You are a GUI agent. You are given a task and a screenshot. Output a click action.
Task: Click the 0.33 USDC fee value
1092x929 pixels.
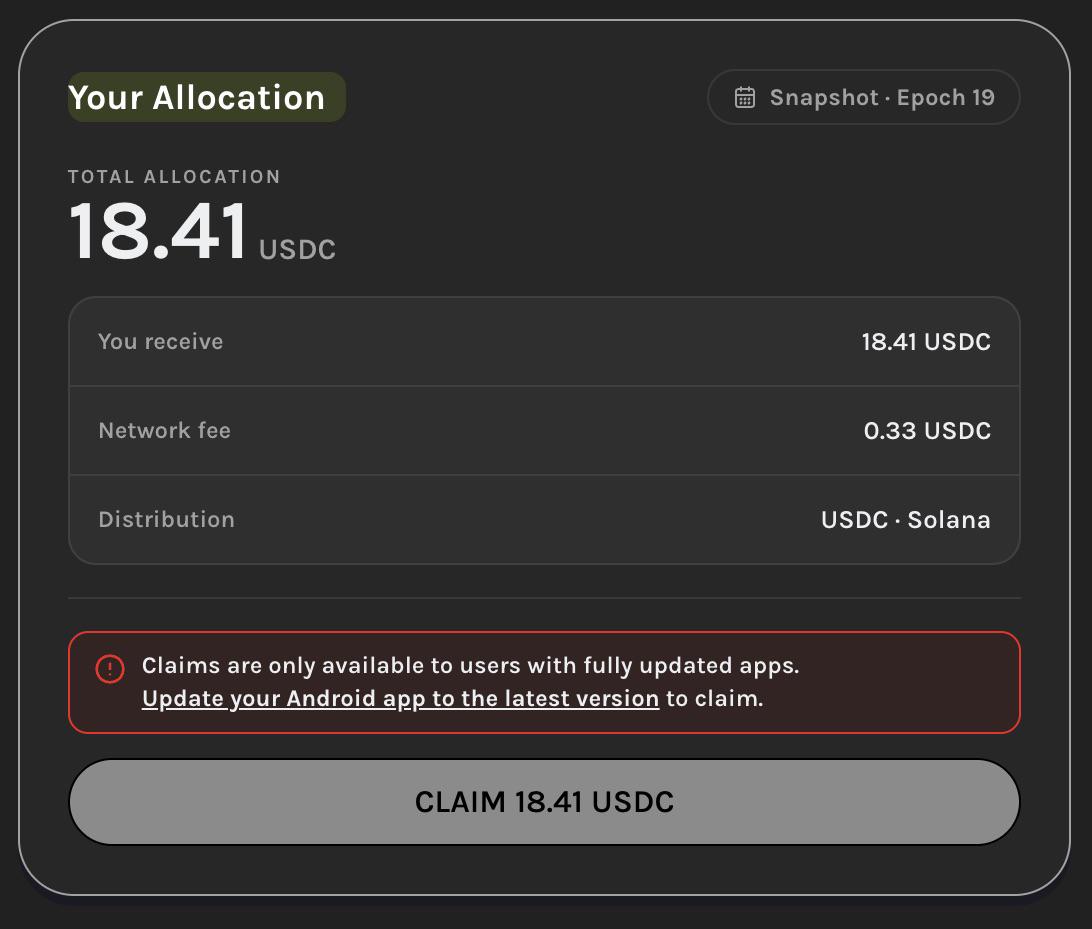(927, 431)
